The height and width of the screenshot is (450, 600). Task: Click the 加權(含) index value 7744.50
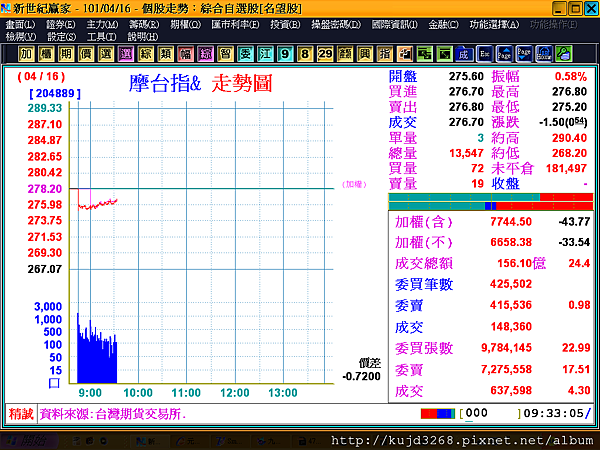pos(511,222)
